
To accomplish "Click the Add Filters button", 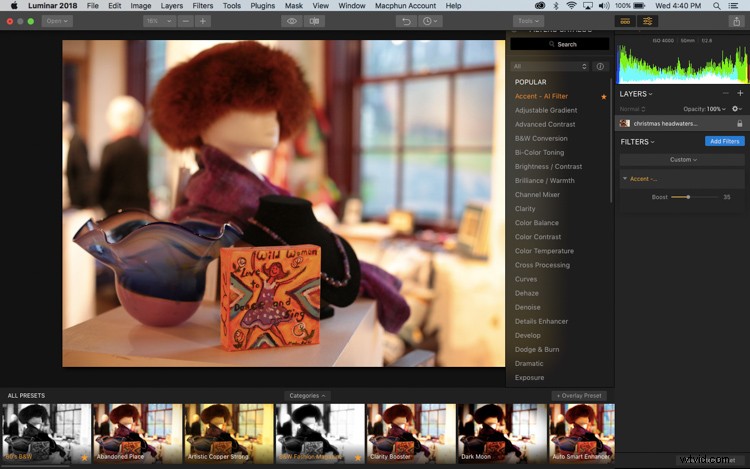I will click(x=724, y=141).
